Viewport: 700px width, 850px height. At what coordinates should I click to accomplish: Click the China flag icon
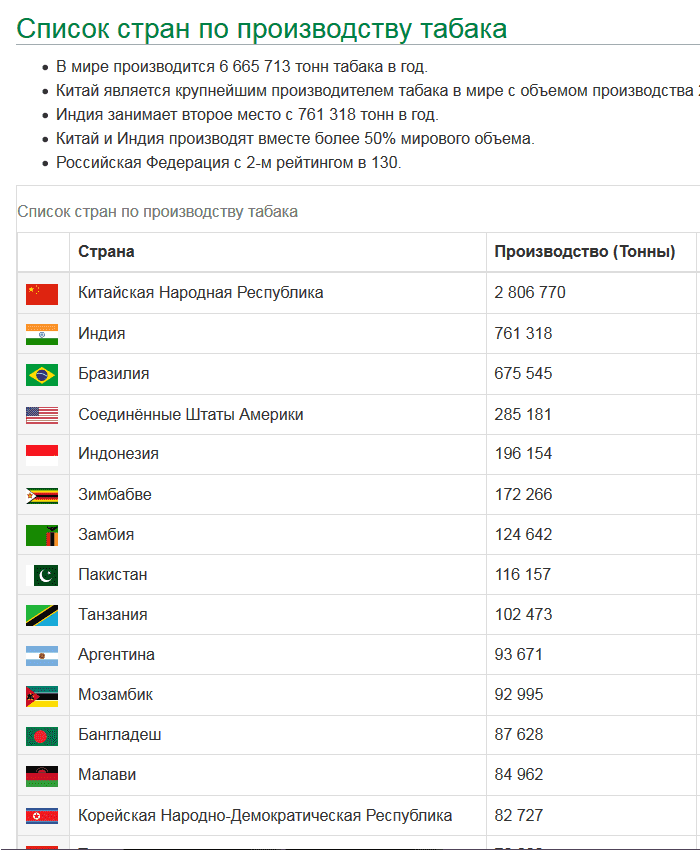(42, 294)
